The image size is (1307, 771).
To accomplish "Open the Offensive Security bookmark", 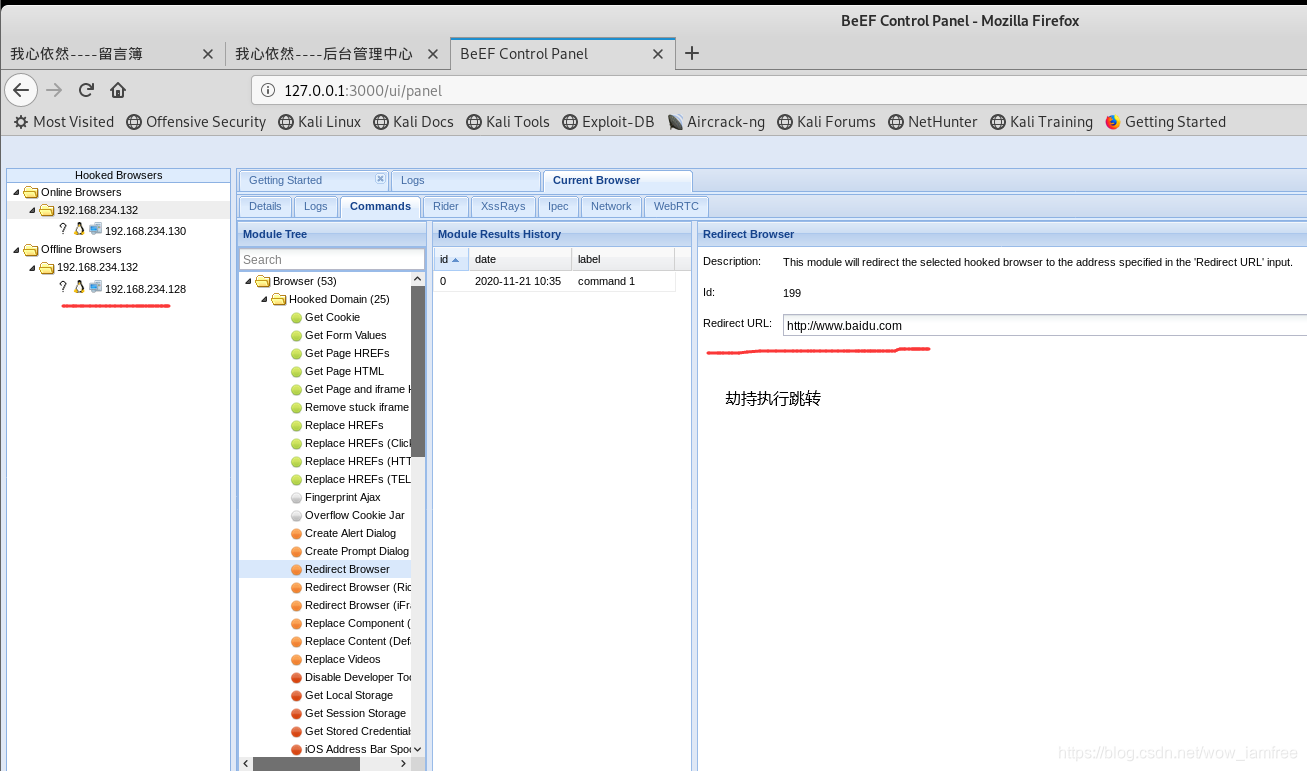I will 196,122.
